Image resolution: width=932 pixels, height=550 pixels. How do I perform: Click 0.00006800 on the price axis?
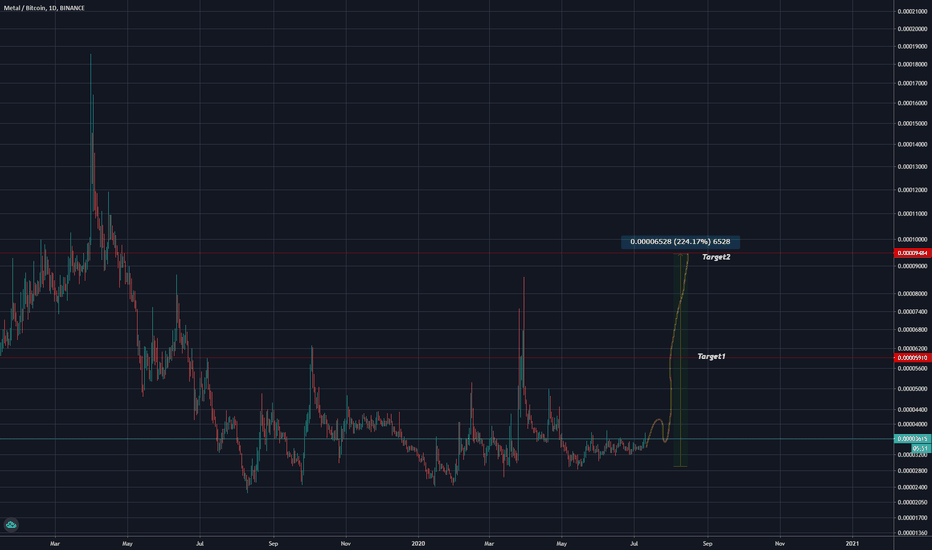pyautogui.click(x=912, y=329)
